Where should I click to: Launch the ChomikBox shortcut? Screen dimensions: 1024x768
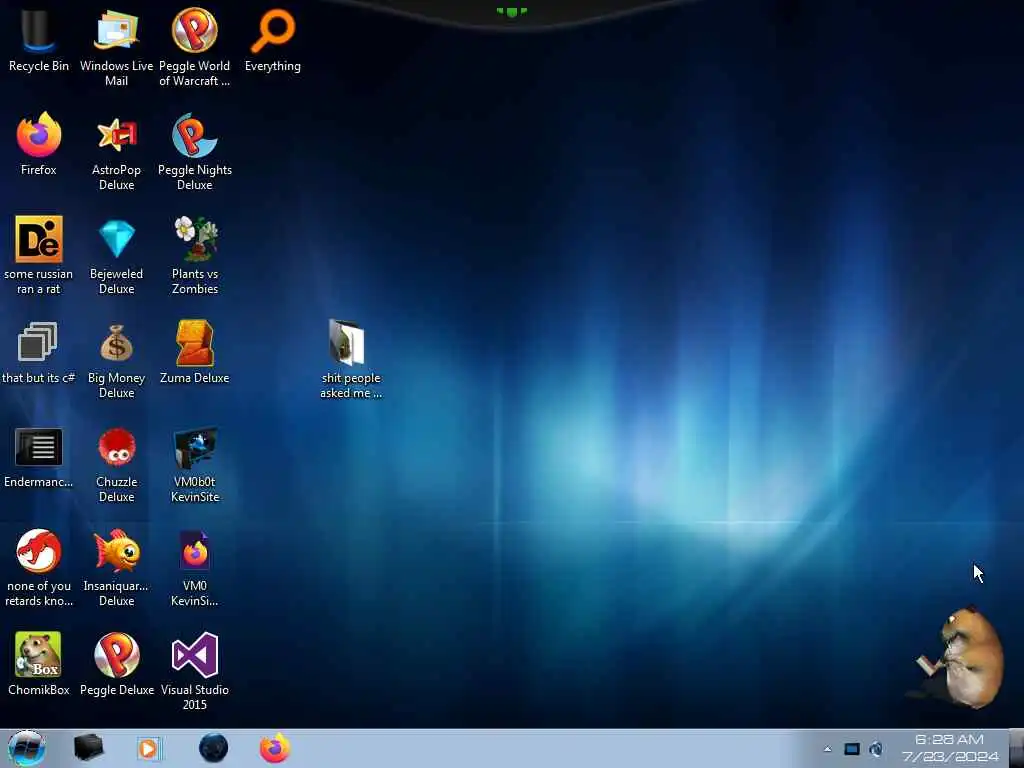(39, 664)
